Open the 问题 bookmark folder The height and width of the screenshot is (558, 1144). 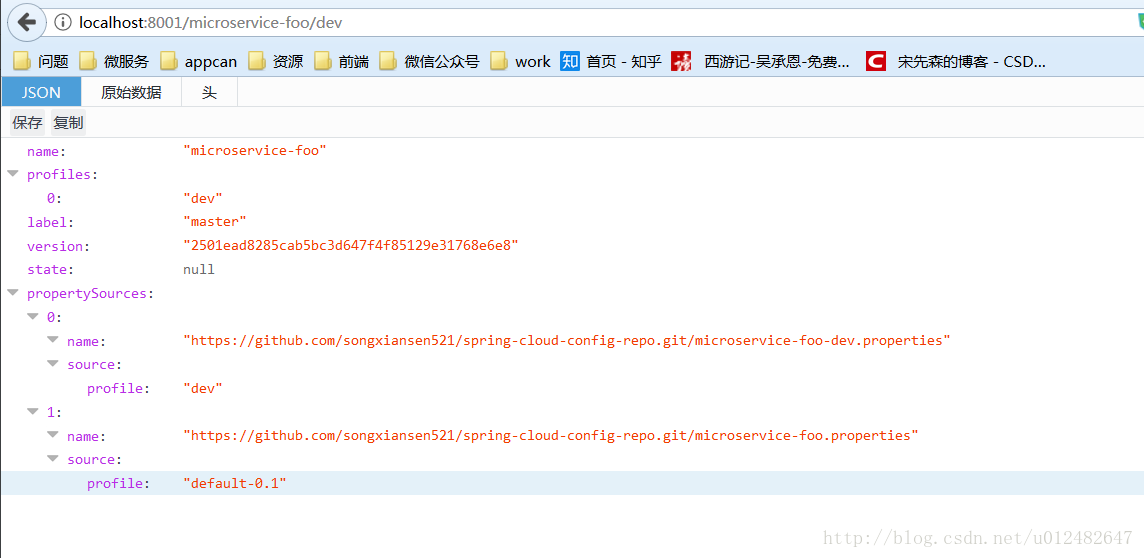tap(42, 61)
